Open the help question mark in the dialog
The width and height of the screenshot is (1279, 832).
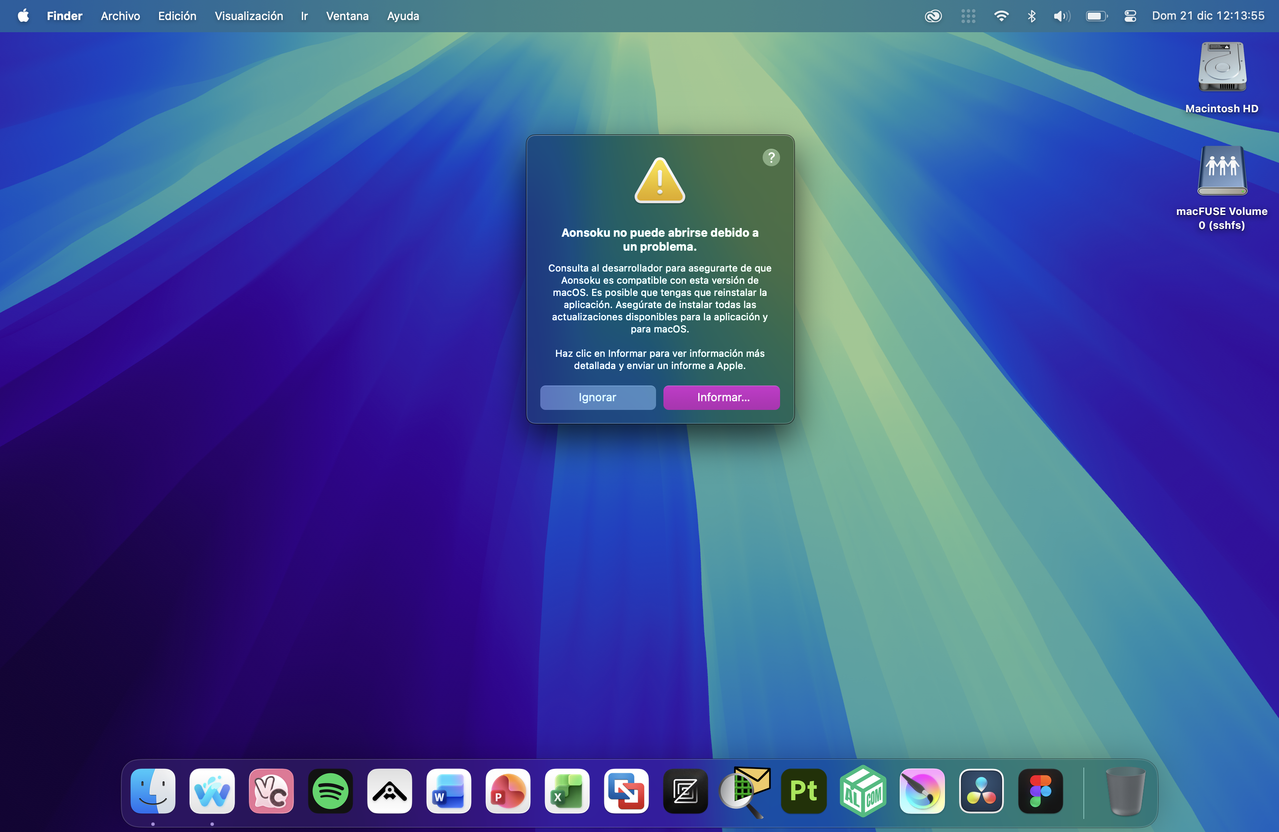[x=770, y=157]
